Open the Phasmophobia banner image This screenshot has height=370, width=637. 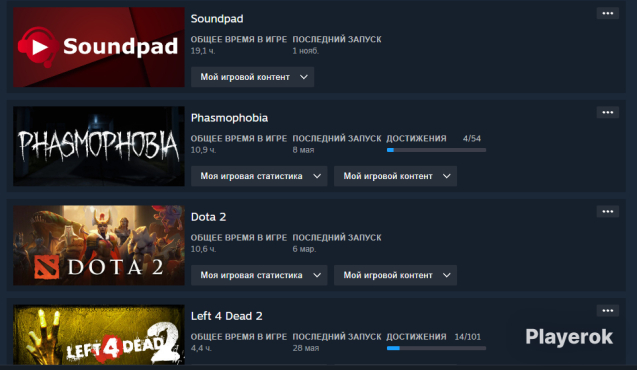point(99,146)
